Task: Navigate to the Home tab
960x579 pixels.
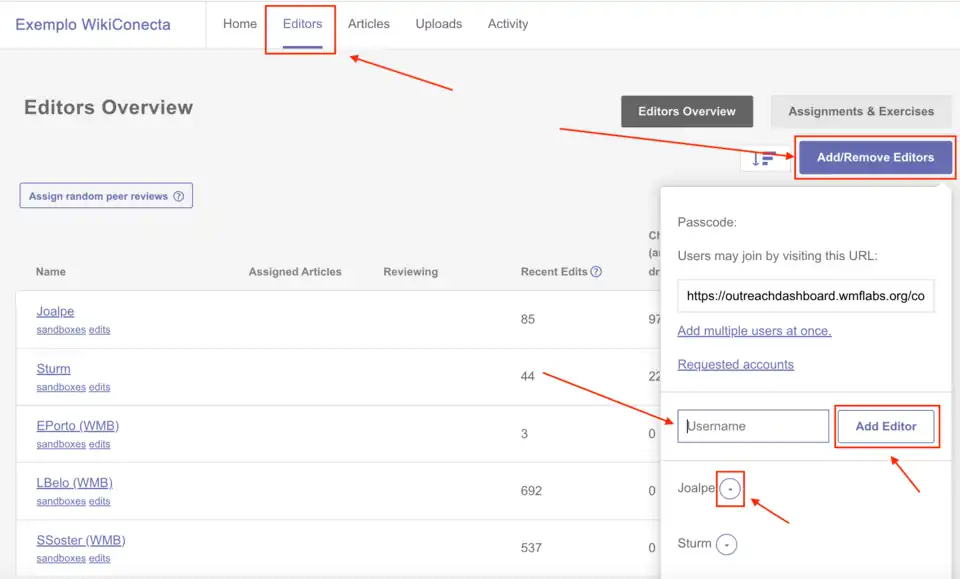Action: (x=240, y=24)
